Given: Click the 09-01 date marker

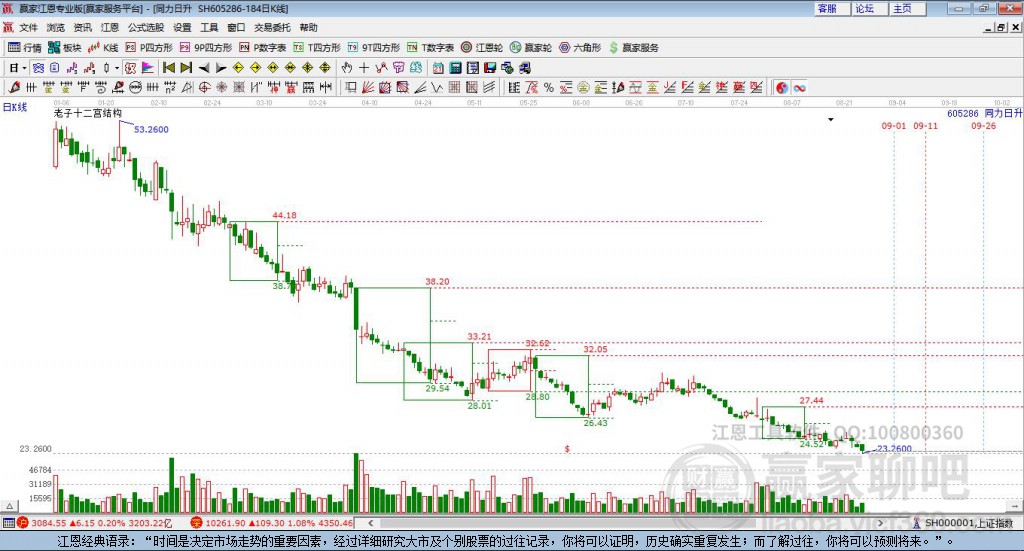Looking at the screenshot, I should [894, 125].
